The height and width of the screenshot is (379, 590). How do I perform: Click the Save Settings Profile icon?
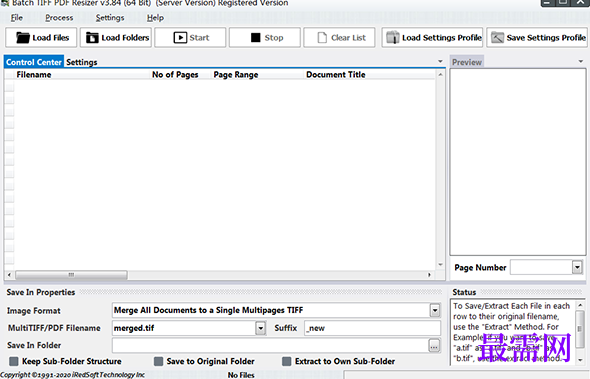497,38
